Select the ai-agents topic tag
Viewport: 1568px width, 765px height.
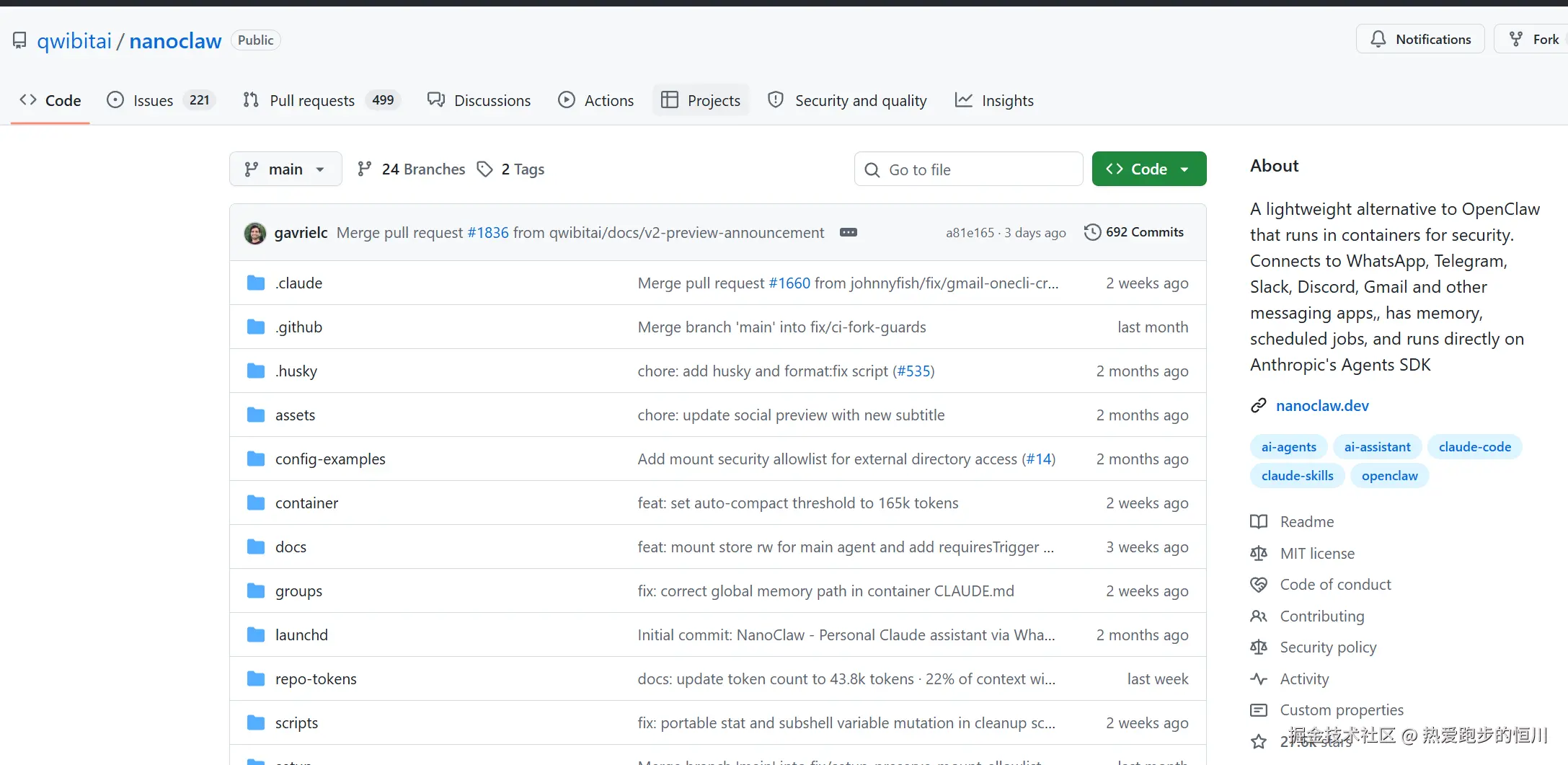[x=1289, y=447]
